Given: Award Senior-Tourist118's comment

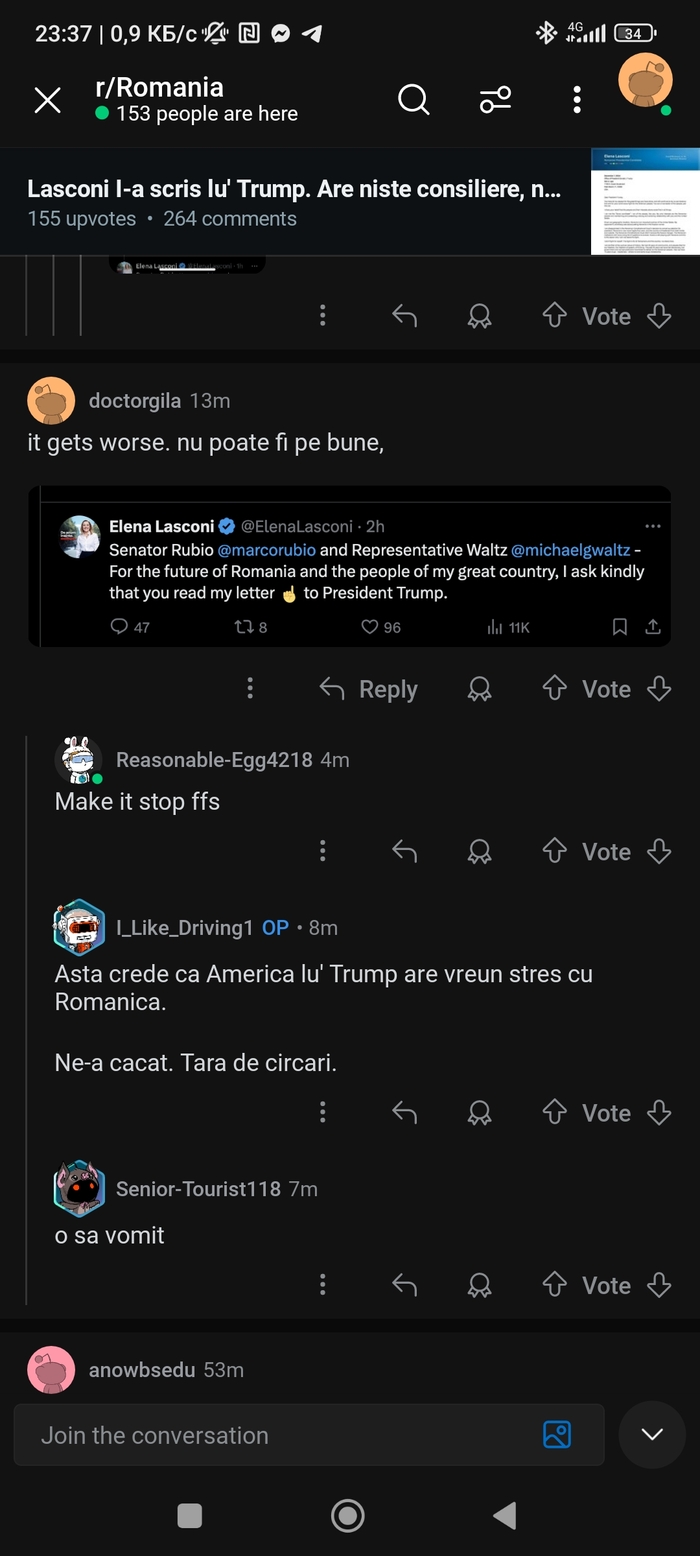Looking at the screenshot, I should click(480, 1285).
